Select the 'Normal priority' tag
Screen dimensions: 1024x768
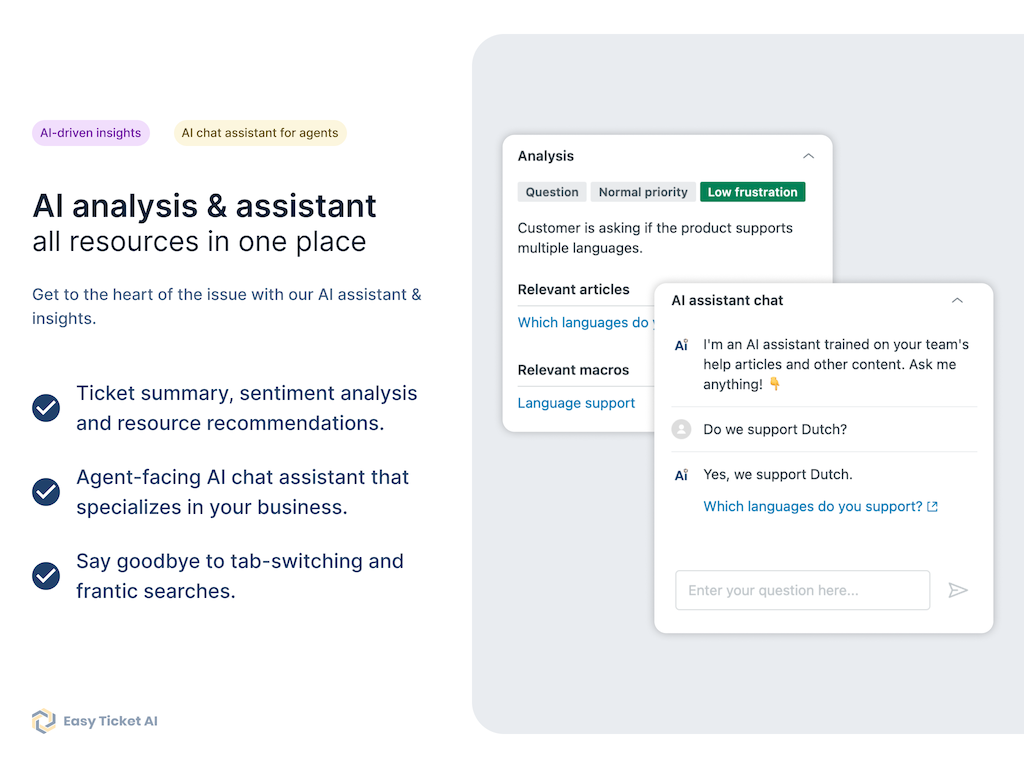click(x=643, y=191)
